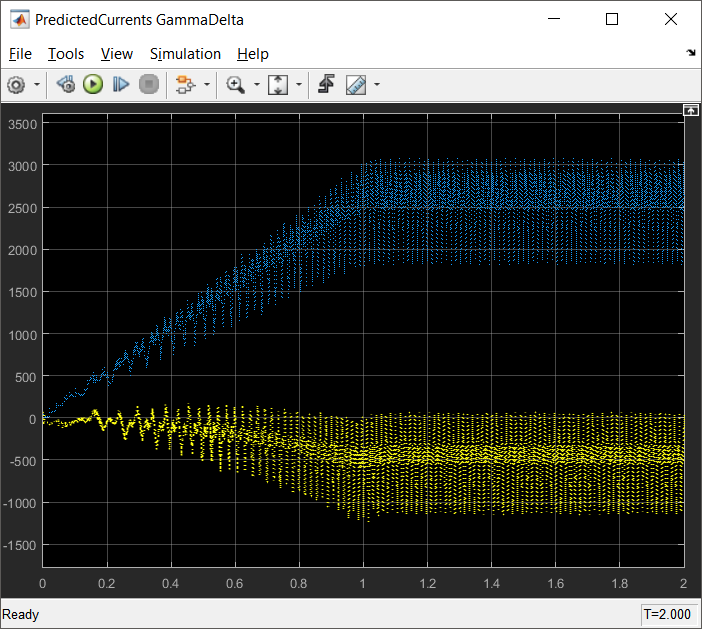Click the Step Back button
This screenshot has width=702, height=629.
pyautogui.click(x=66, y=85)
